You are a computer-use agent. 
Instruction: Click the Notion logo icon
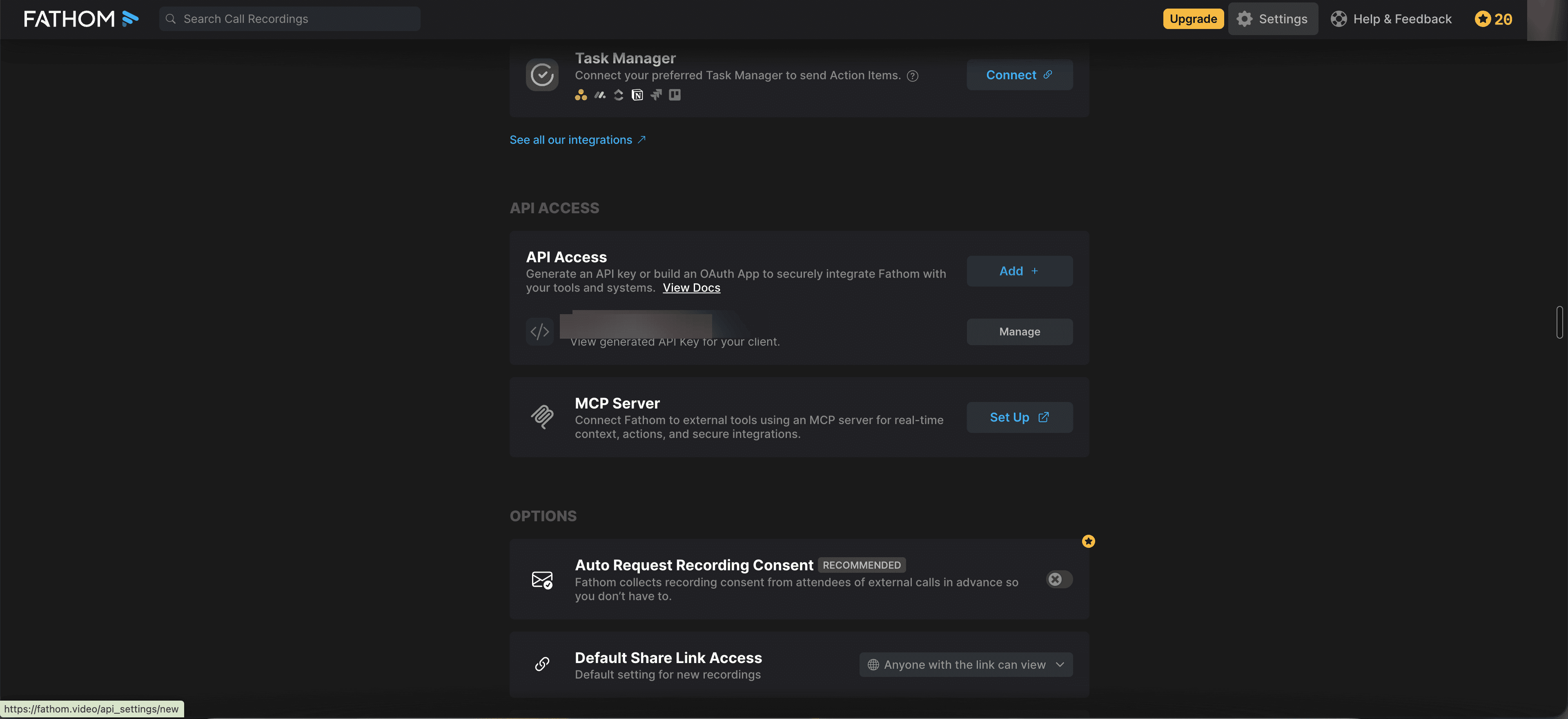point(637,95)
